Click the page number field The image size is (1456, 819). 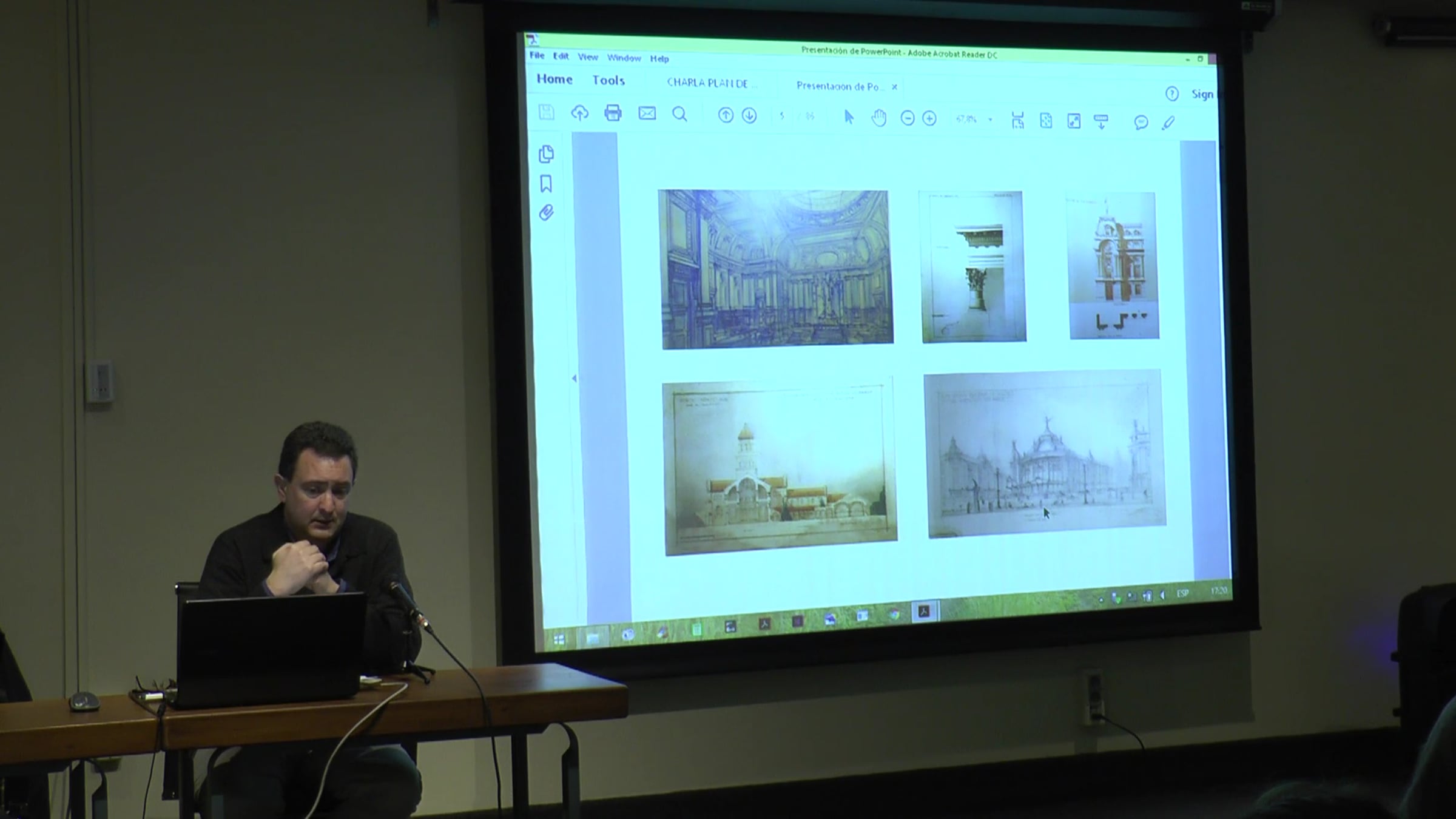tap(782, 116)
